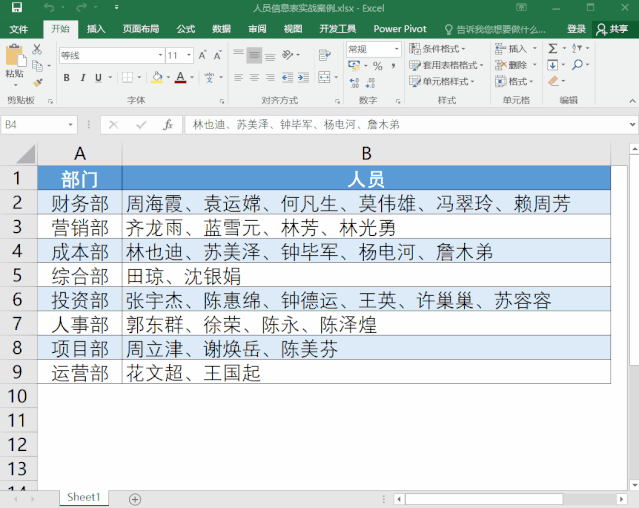The width and height of the screenshot is (639, 508).
Task: Switch to the 公式 ribbon tab
Action: click(x=186, y=29)
